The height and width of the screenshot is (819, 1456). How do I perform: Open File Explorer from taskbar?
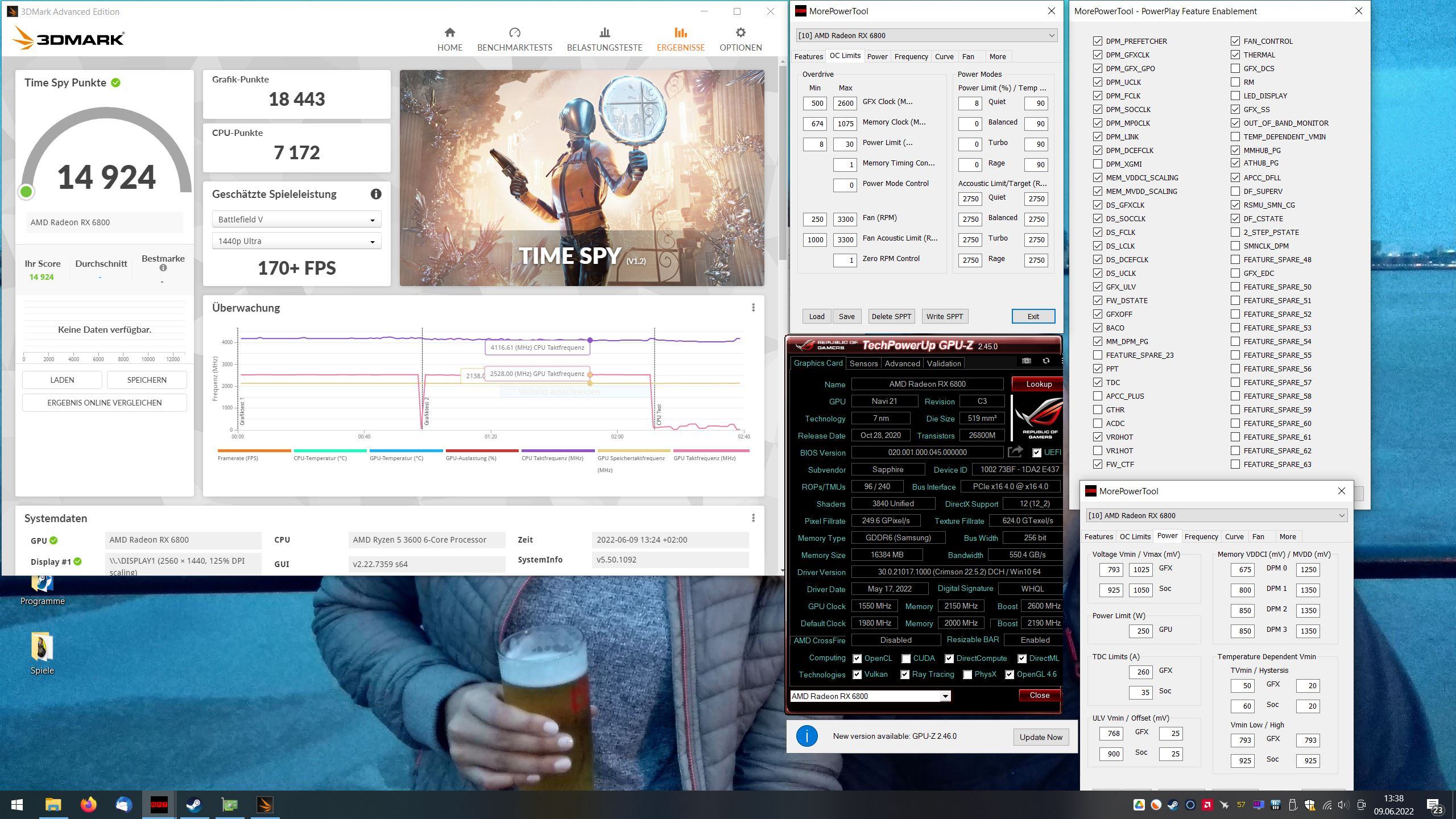coord(53,805)
